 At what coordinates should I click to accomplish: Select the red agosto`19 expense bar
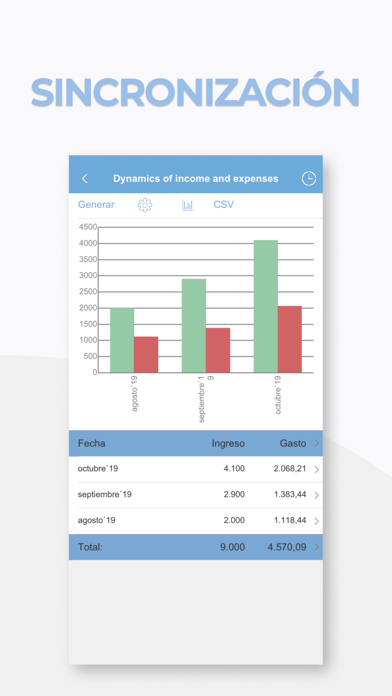146,355
